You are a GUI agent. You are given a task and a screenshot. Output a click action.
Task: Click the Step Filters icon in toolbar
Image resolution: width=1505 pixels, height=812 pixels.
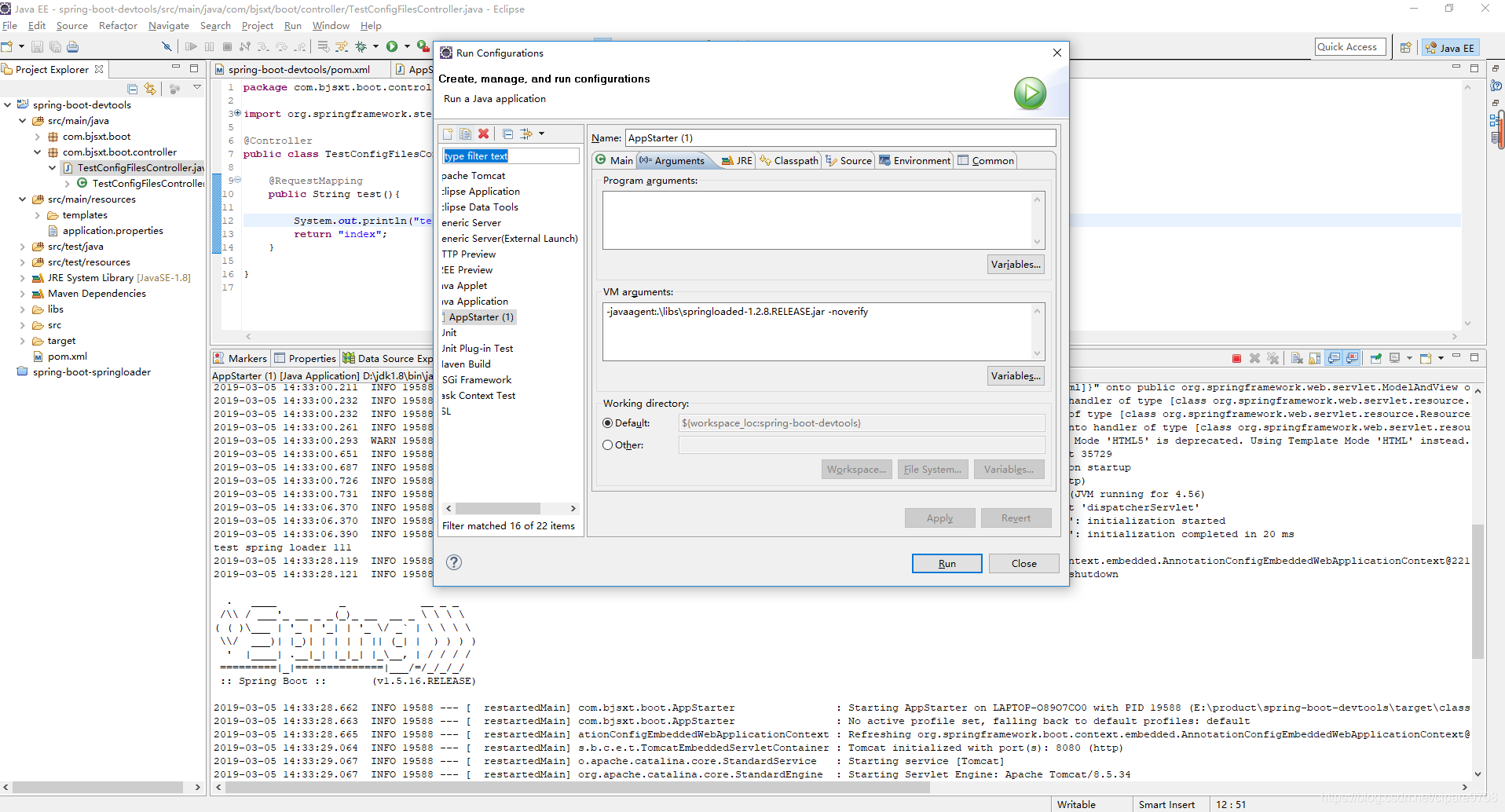[x=342, y=47]
